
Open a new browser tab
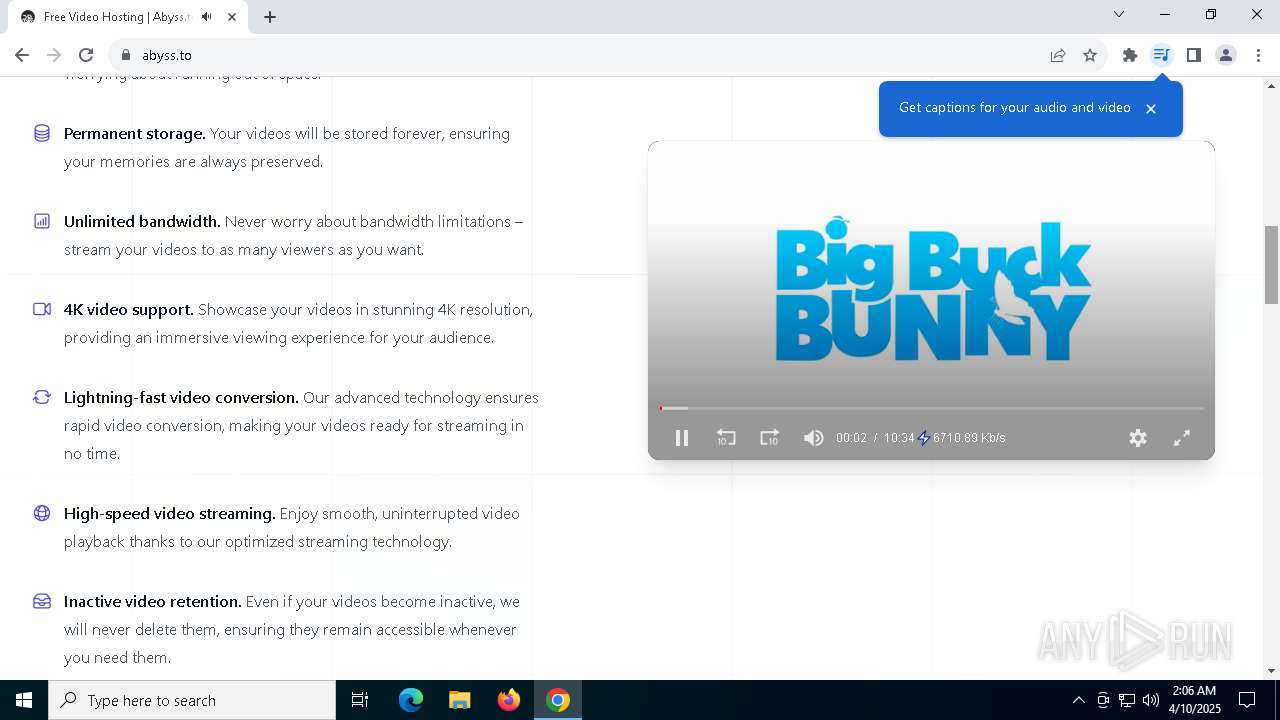[x=270, y=17]
